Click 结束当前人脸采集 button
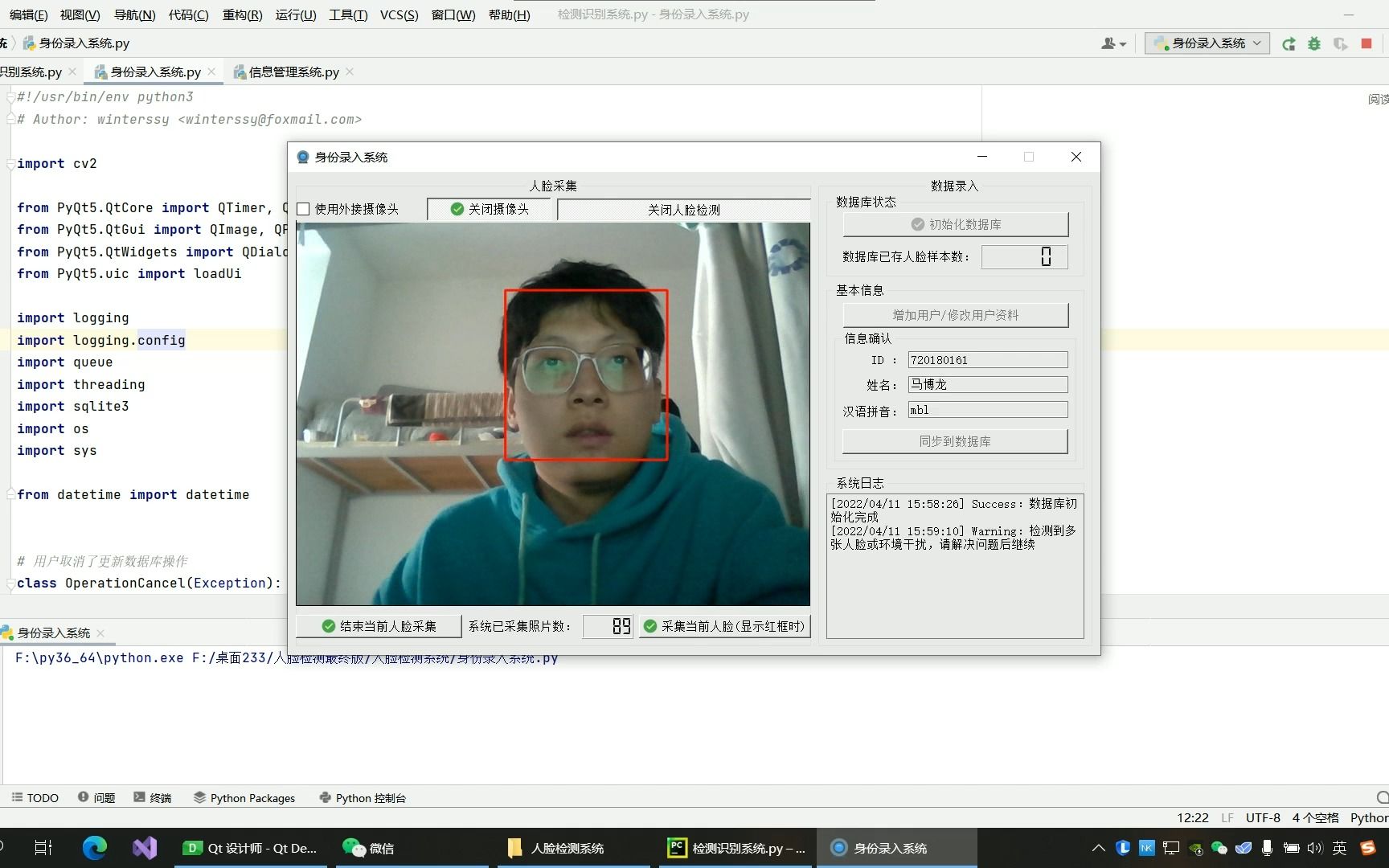This screenshot has width=1389, height=868. (379, 625)
